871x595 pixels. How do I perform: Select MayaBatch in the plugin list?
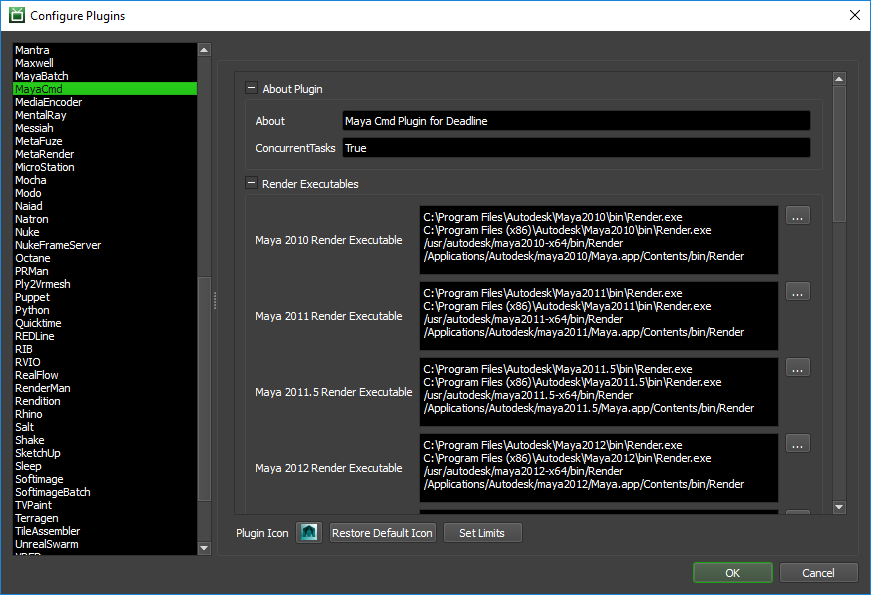[42, 76]
